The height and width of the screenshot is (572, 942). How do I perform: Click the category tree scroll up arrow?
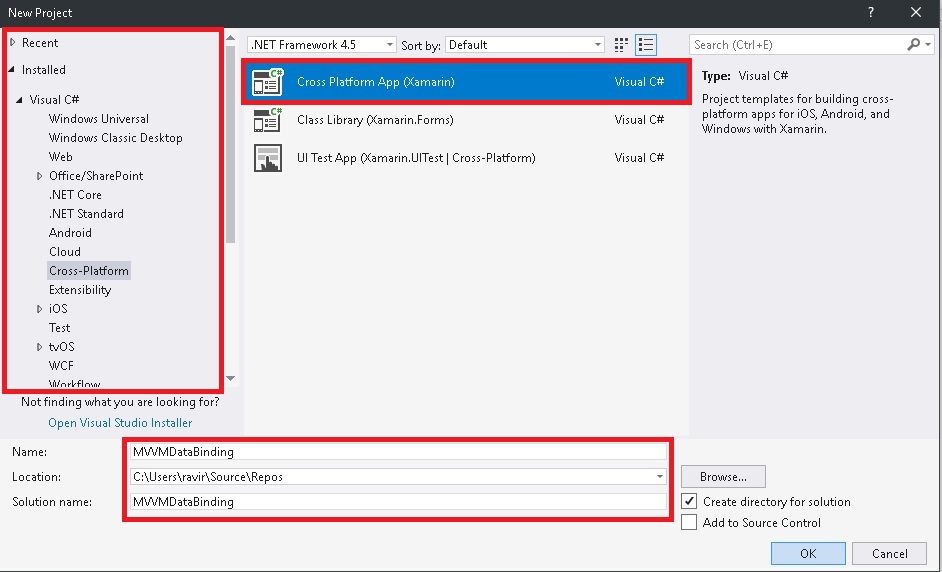[x=230, y=38]
